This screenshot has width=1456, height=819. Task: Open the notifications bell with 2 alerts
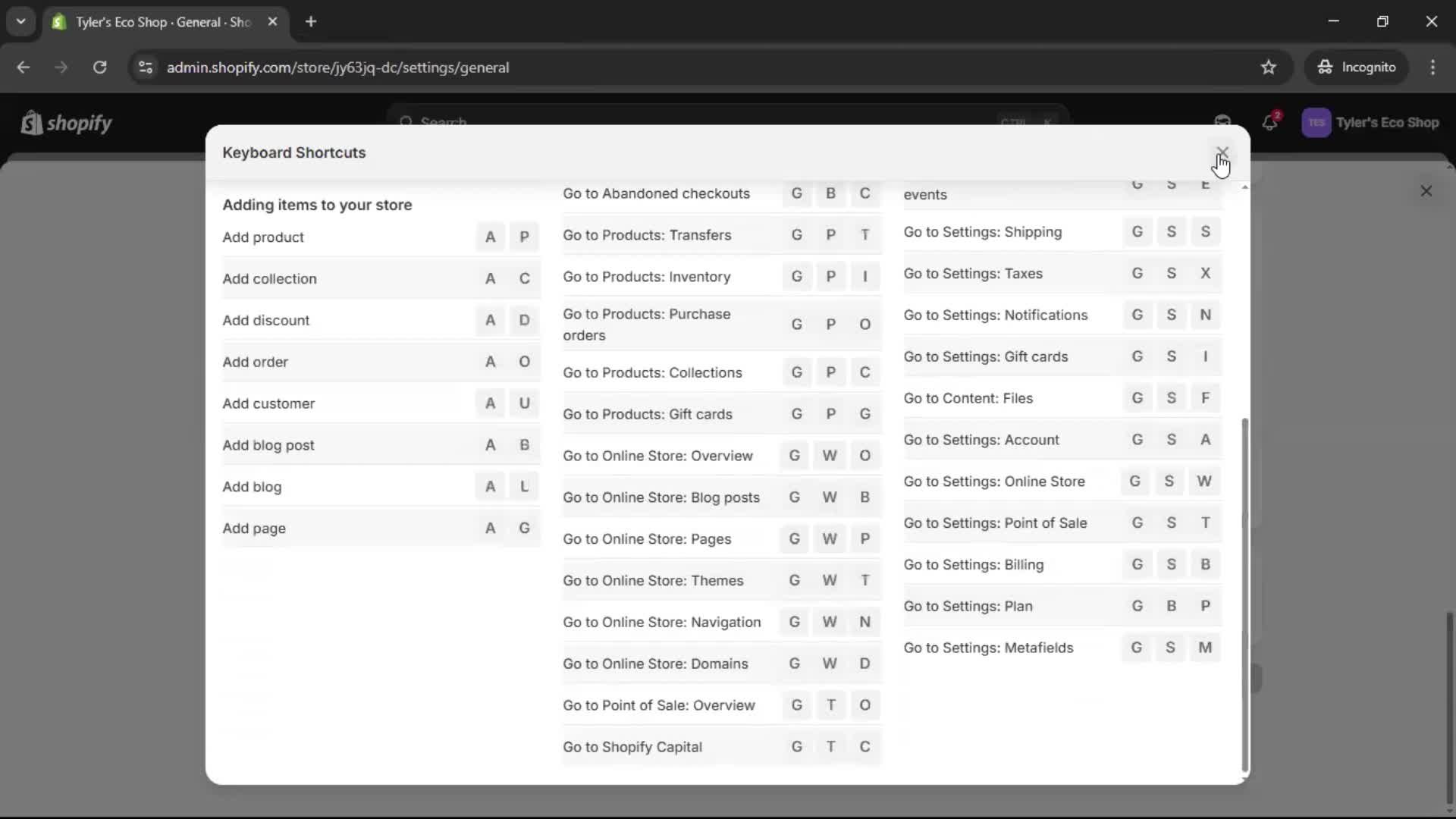pyautogui.click(x=1270, y=122)
